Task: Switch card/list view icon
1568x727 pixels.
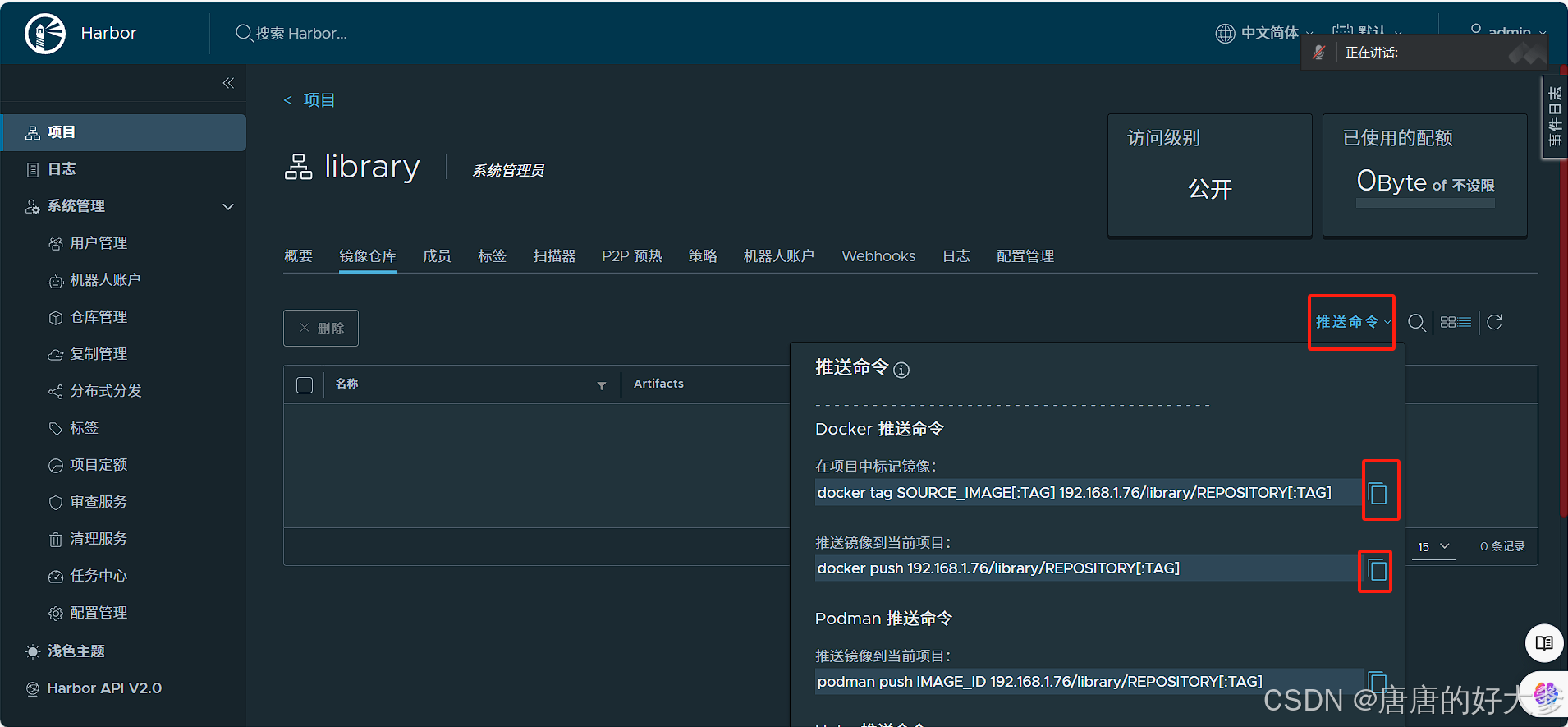Action: (x=1456, y=322)
